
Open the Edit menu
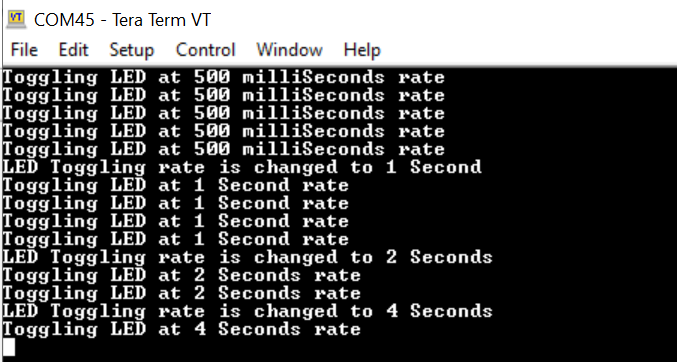click(x=73, y=50)
